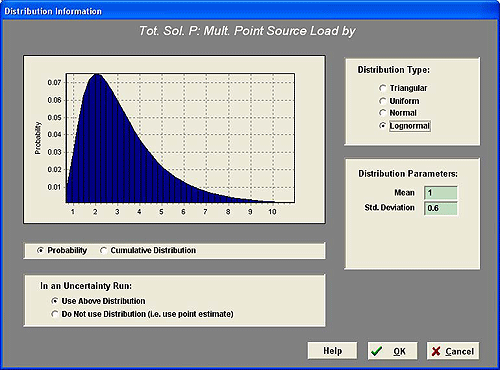Screen dimensions: 500x370
Task: Click the vertical 'Probability' axis label
Action: (38, 138)
